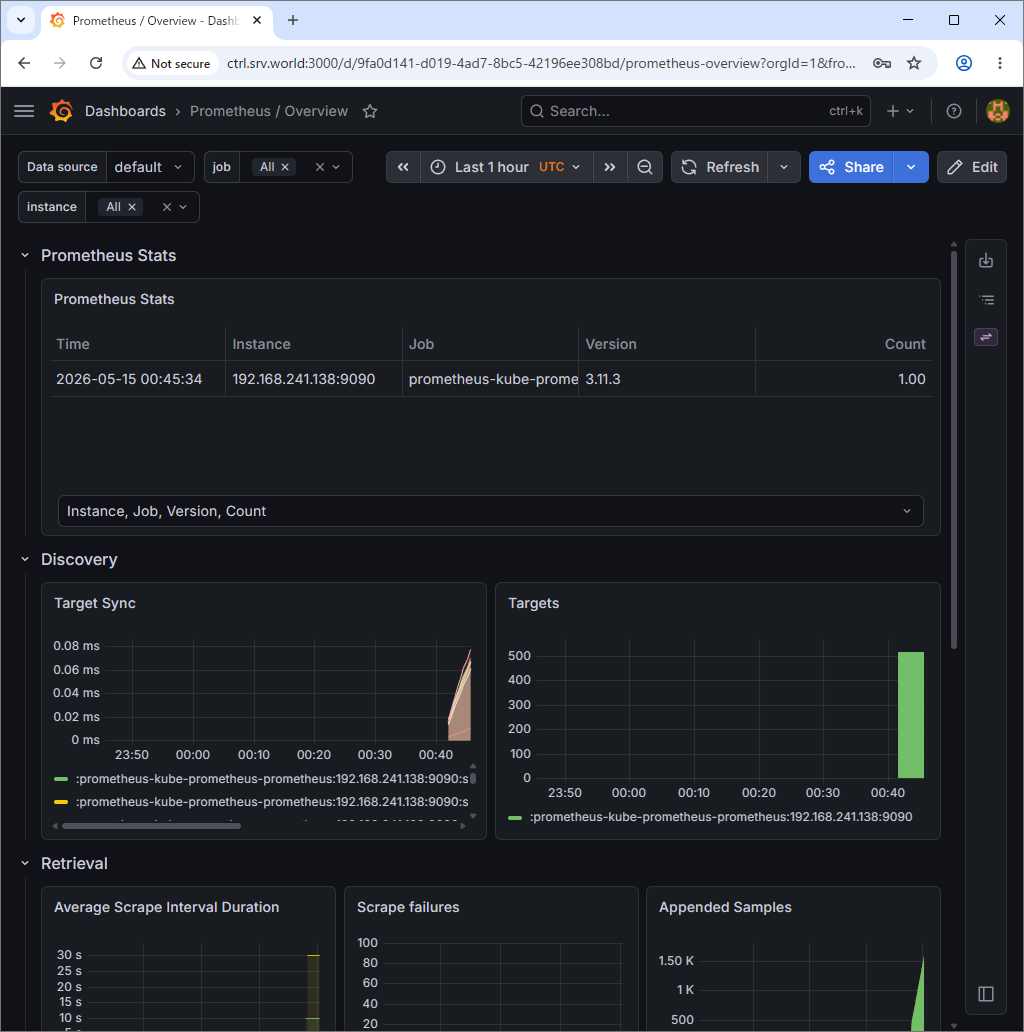Toggle the dock sidebar panel icon
The image size is (1024, 1032).
[986, 994]
